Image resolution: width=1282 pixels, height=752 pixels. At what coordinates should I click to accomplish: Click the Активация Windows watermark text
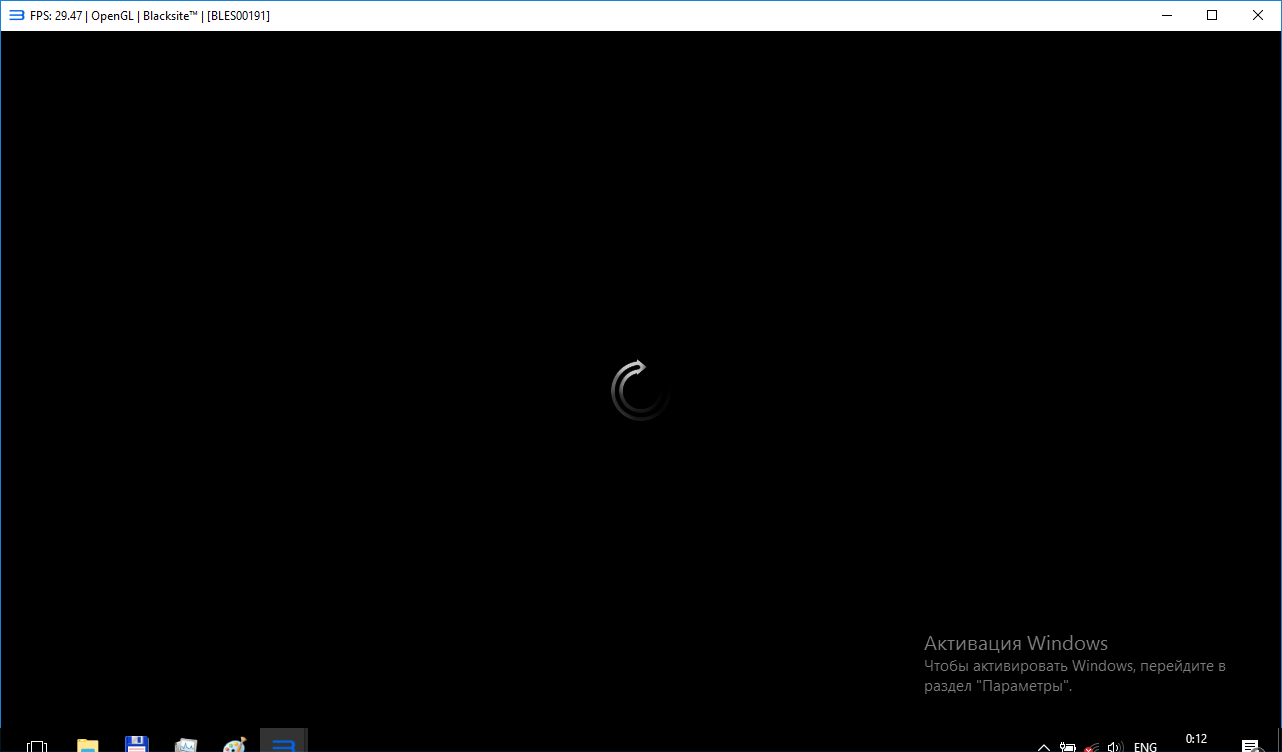(x=1015, y=643)
